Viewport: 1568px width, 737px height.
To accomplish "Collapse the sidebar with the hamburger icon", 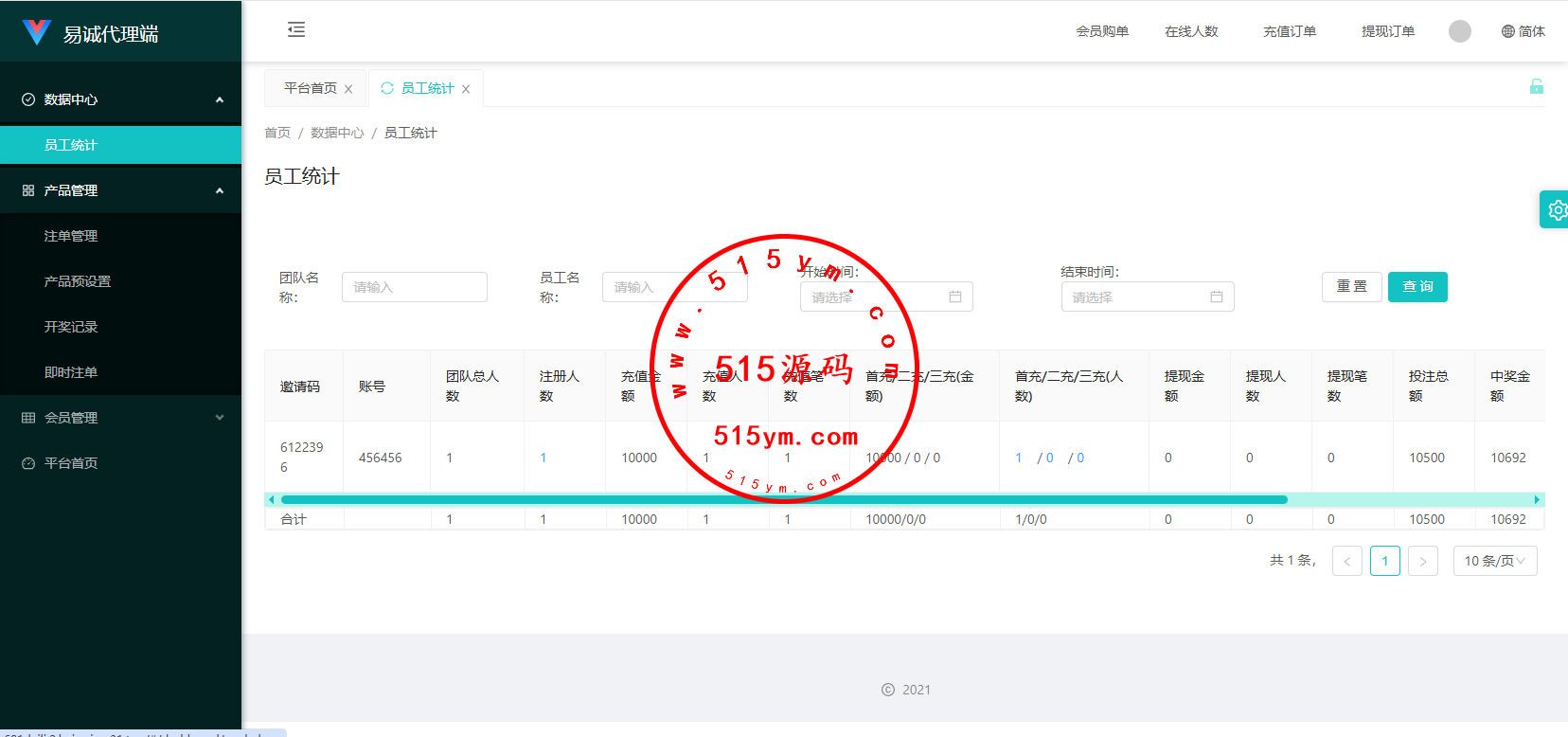I will click(x=296, y=30).
